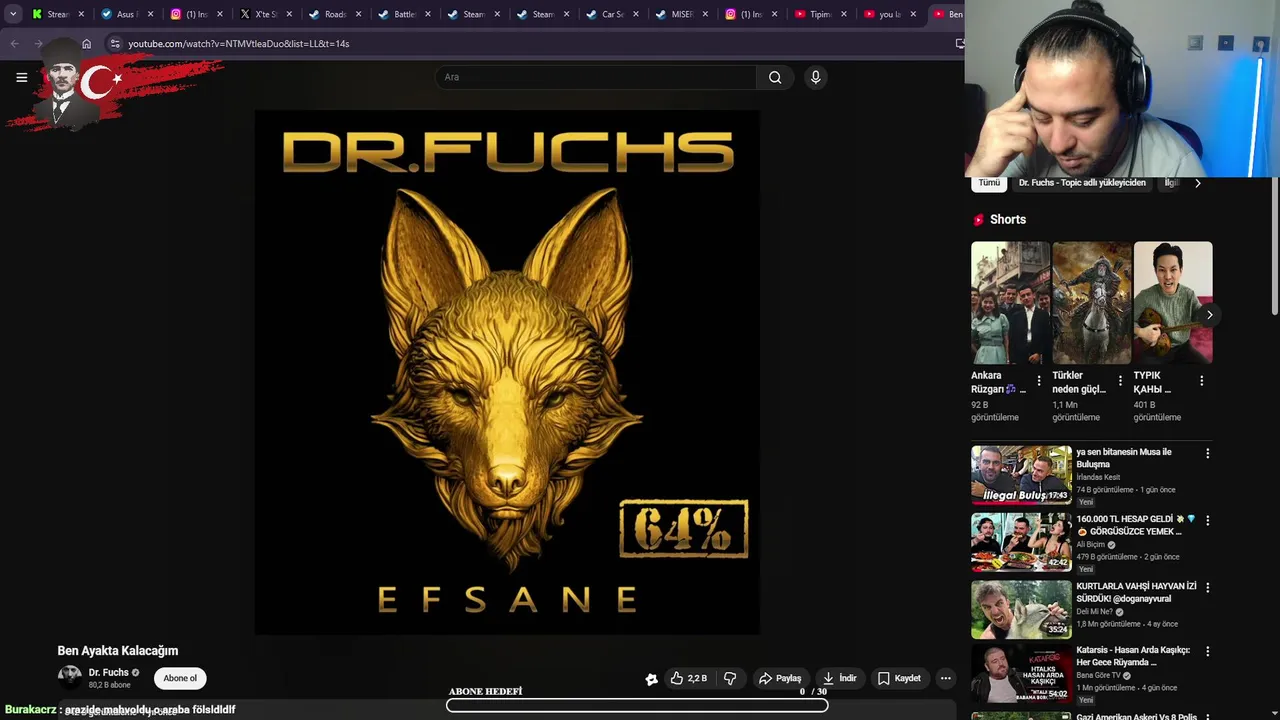Close the Asus tab

(x=150, y=14)
